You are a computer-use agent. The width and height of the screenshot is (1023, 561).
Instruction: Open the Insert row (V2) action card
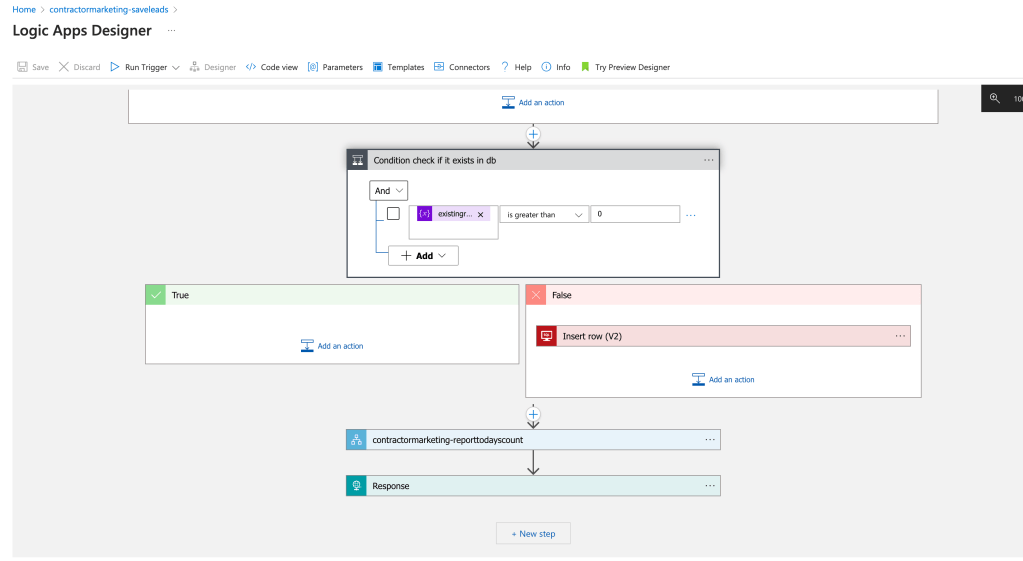click(x=723, y=336)
